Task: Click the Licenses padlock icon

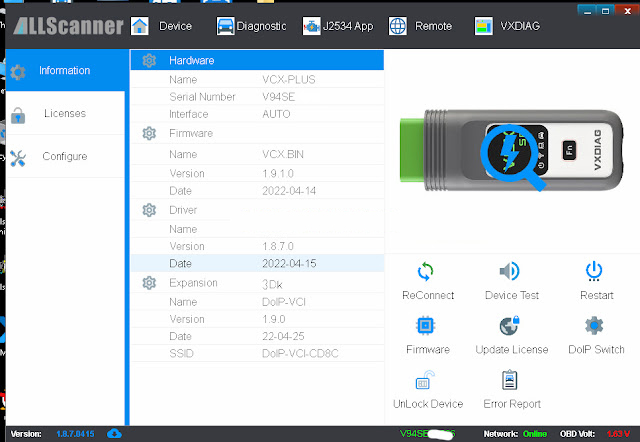Action: pos(18,115)
